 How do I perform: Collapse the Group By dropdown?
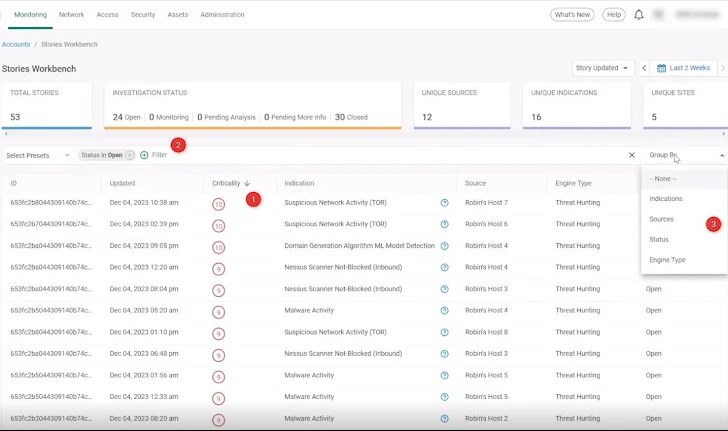[x=721, y=155]
